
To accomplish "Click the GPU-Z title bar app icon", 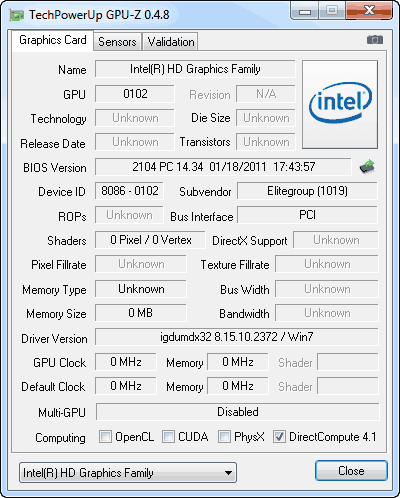I will (x=17, y=15).
